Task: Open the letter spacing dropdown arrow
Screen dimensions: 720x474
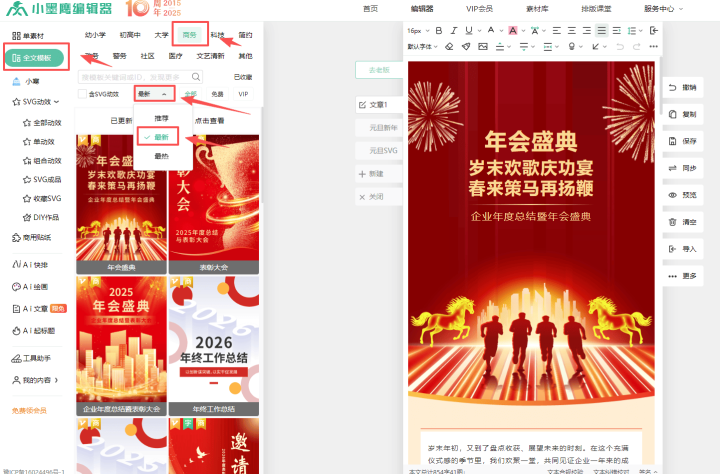Action: click(x=544, y=31)
